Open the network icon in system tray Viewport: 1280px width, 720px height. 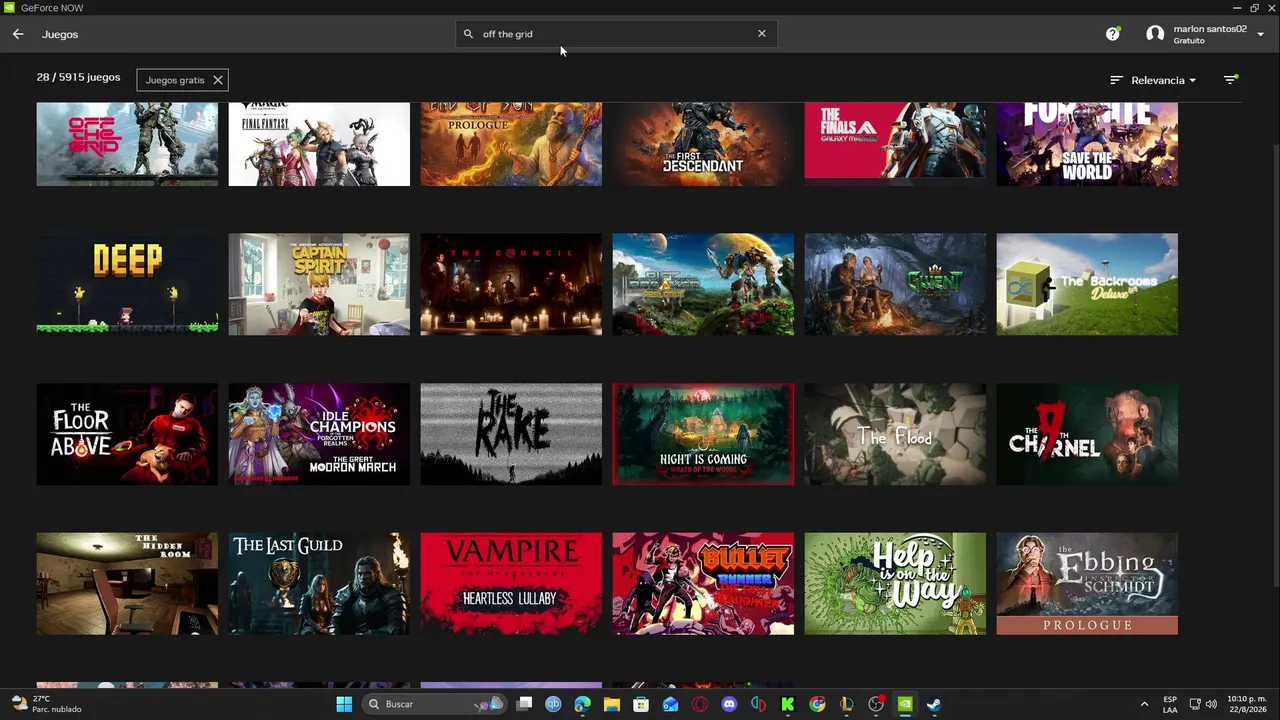(1196, 704)
